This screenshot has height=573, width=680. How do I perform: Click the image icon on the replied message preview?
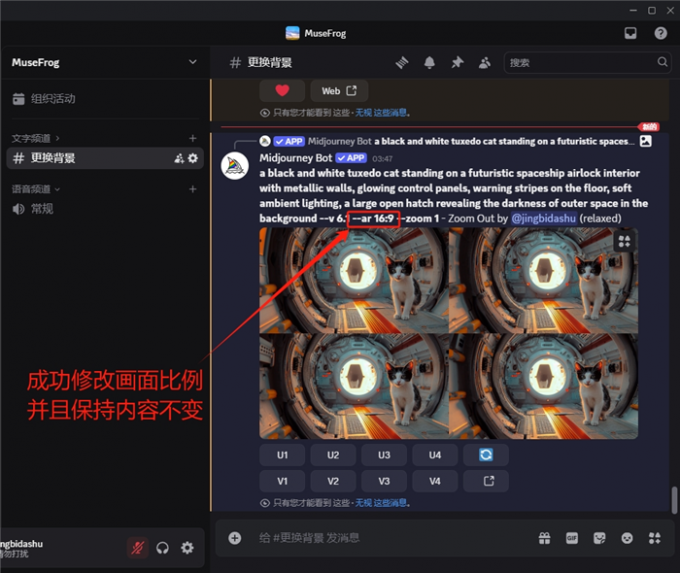645,141
